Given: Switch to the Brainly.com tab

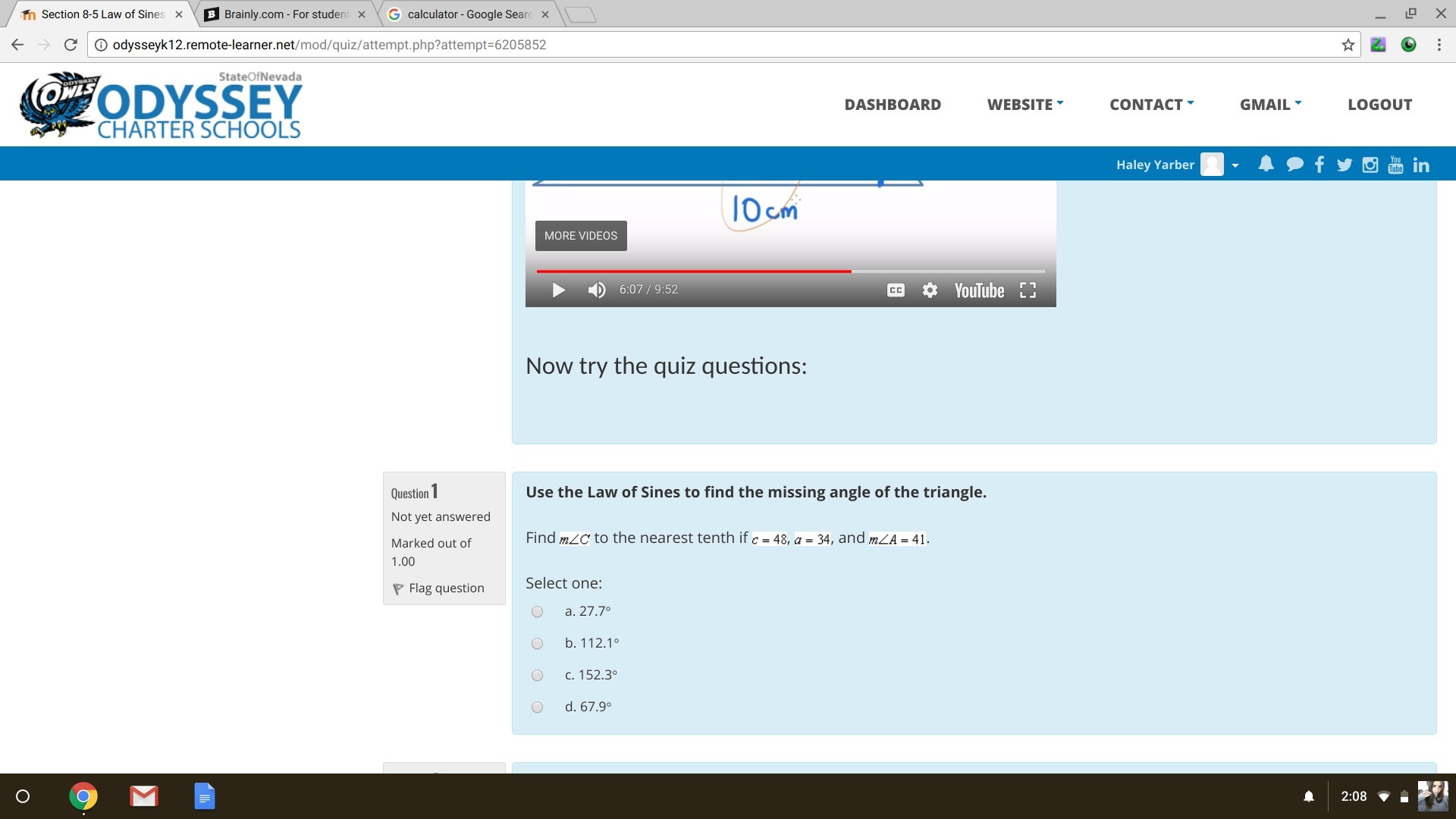Looking at the screenshot, I should [284, 14].
